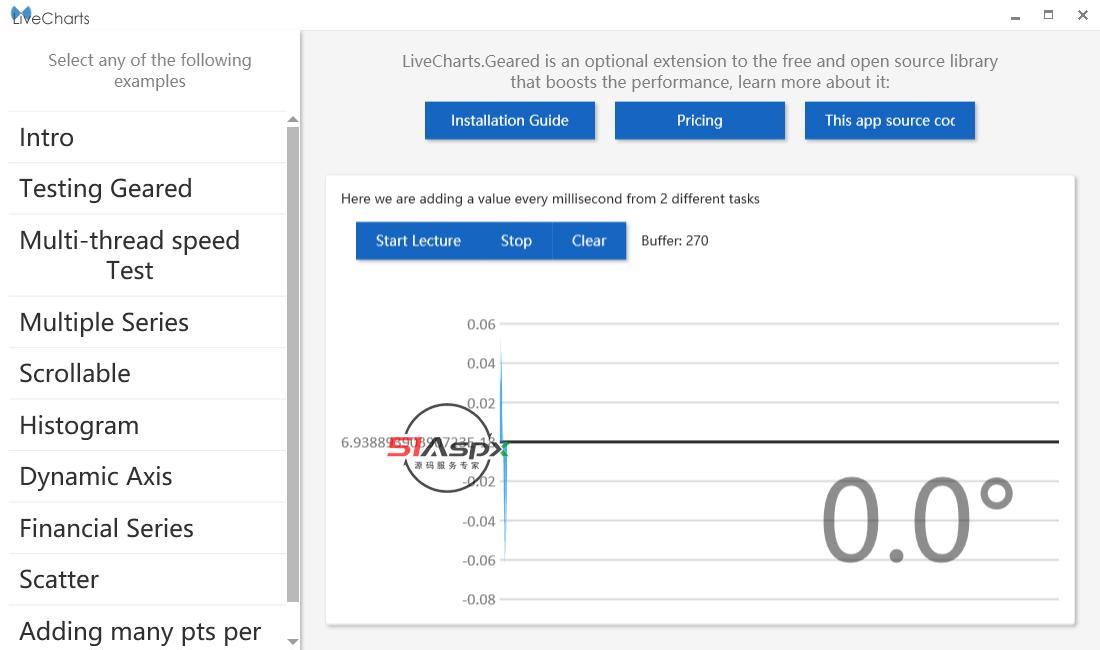
Task: Close the LiveCharts window
Action: click(x=1082, y=15)
